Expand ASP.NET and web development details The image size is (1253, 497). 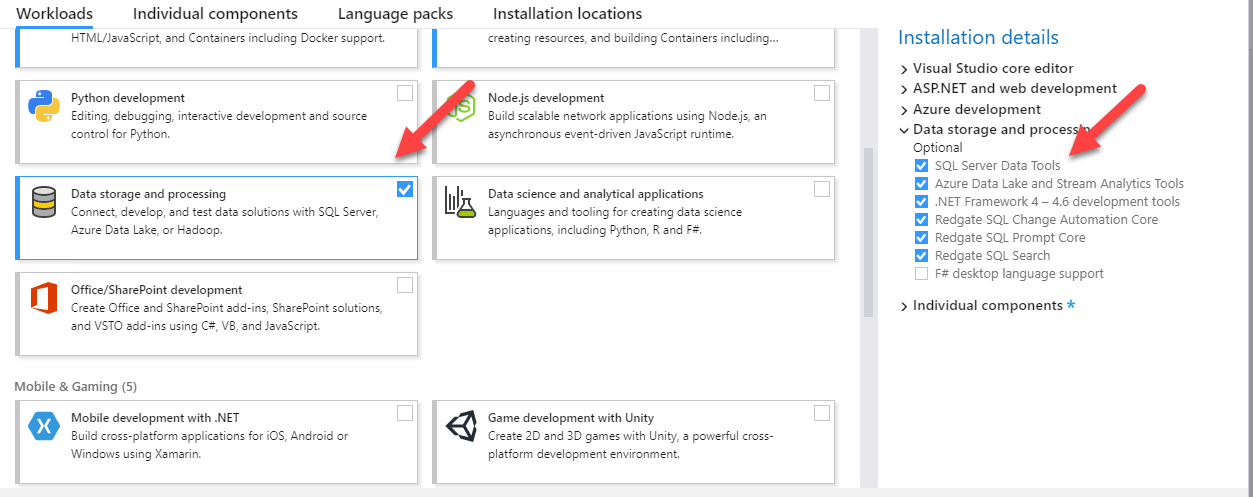click(904, 89)
